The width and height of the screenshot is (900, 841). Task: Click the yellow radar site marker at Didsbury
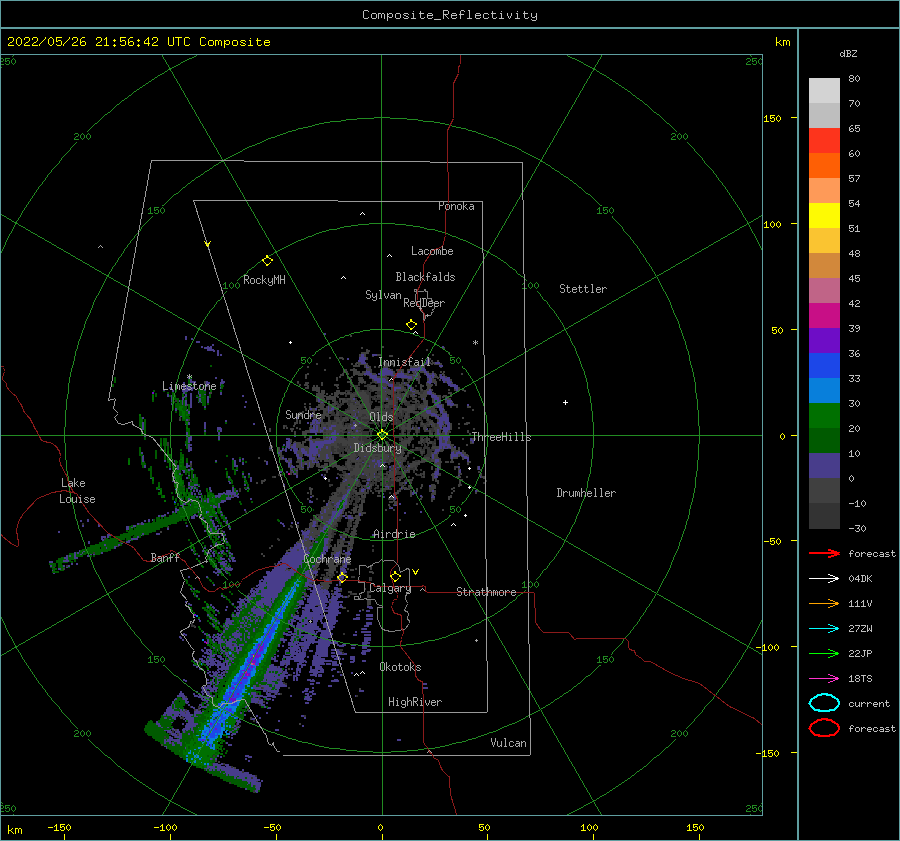382,435
